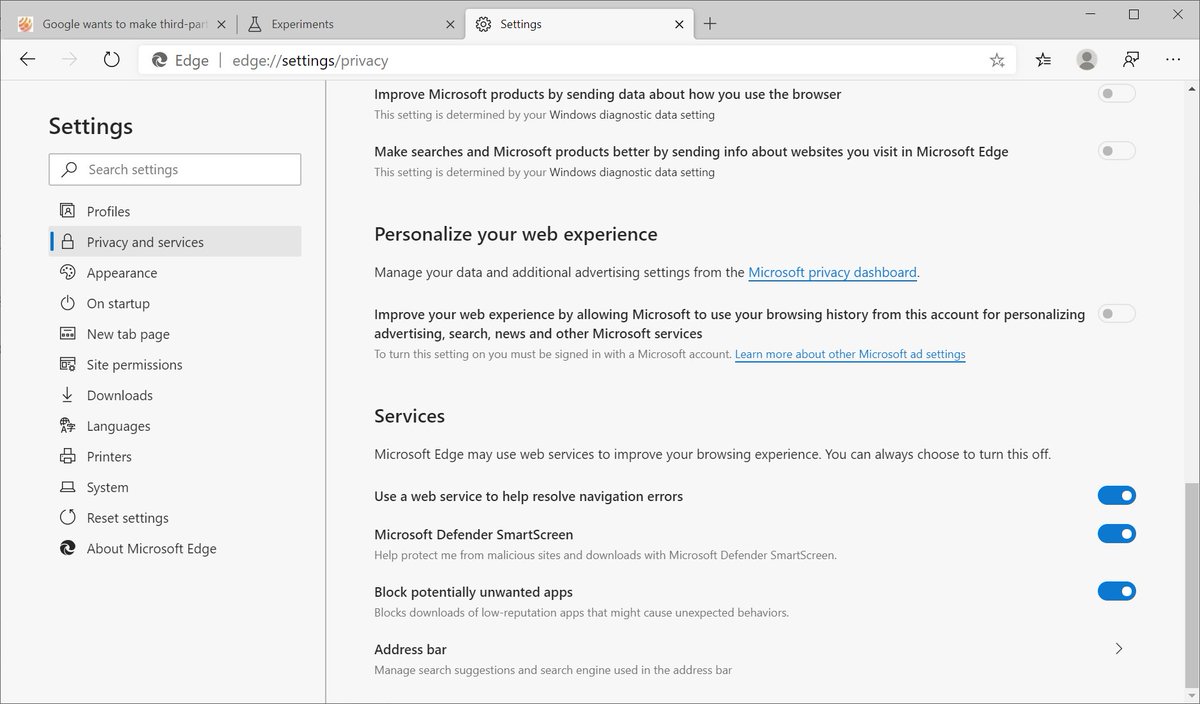This screenshot has height=704, width=1200.
Task: Click the address bar URL edge://settings/privacy
Action: (x=310, y=60)
